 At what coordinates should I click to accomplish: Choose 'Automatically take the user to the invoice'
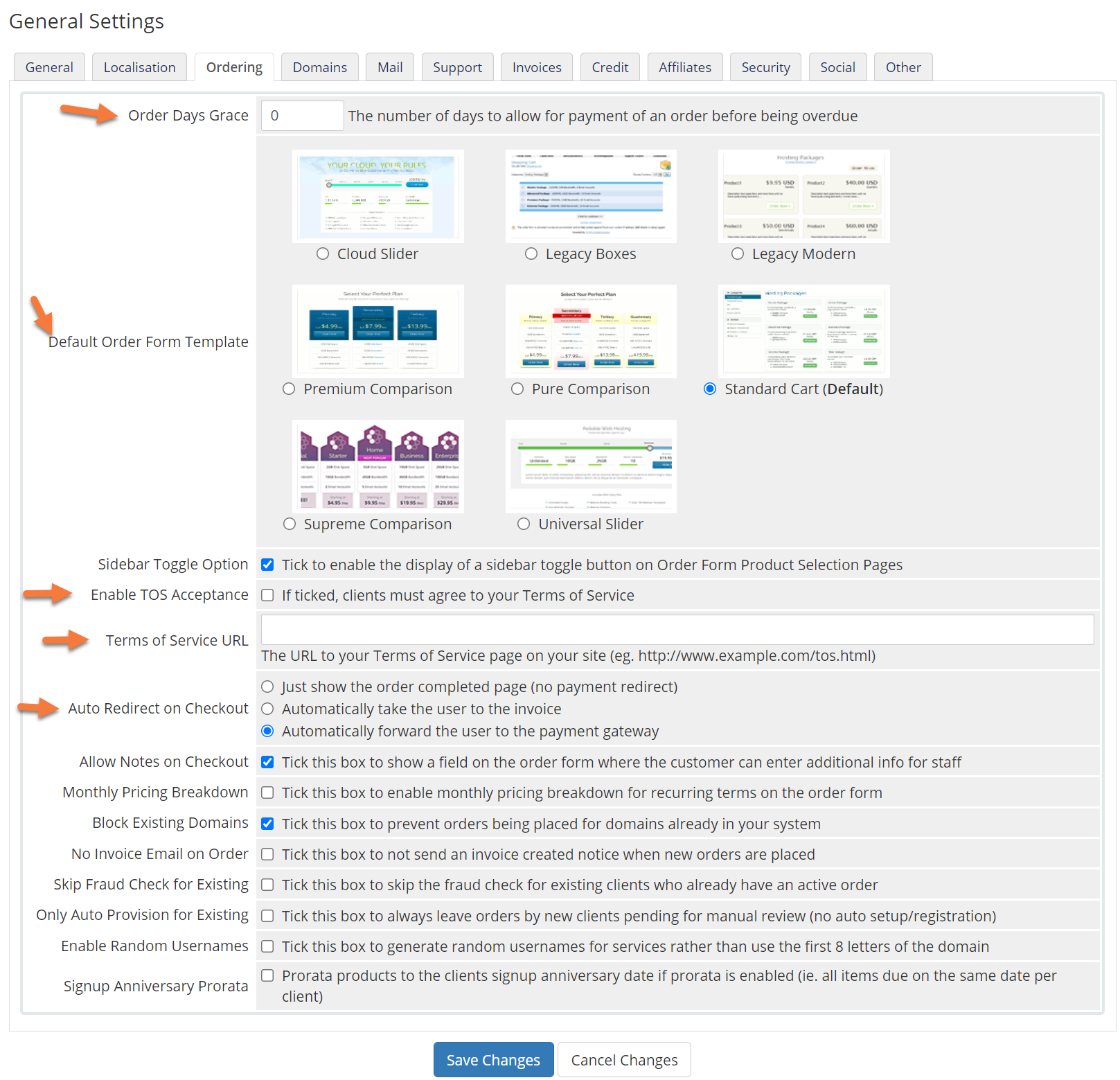point(267,709)
